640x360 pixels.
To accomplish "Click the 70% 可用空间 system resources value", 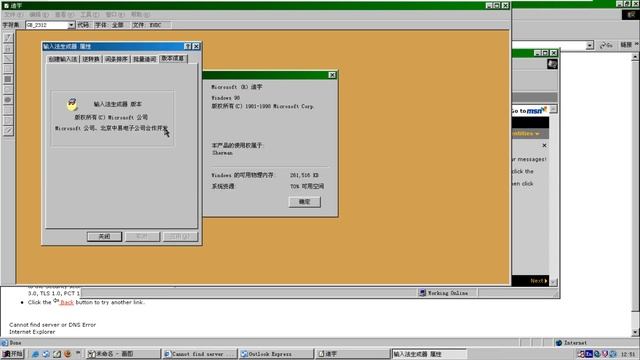I will (x=307, y=187).
